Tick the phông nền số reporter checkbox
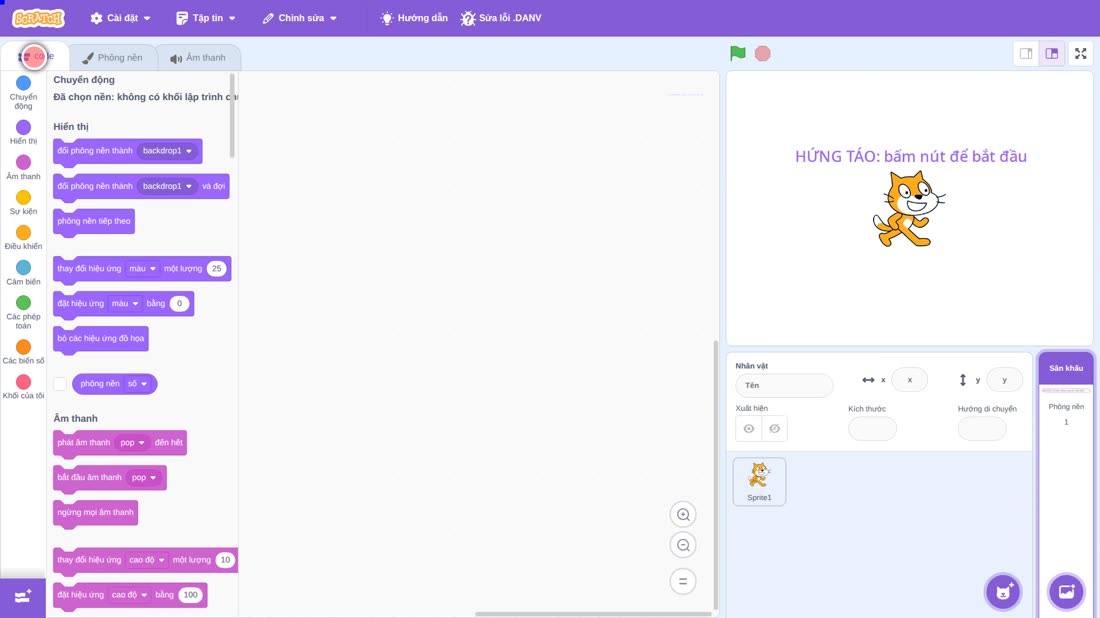 coord(60,384)
